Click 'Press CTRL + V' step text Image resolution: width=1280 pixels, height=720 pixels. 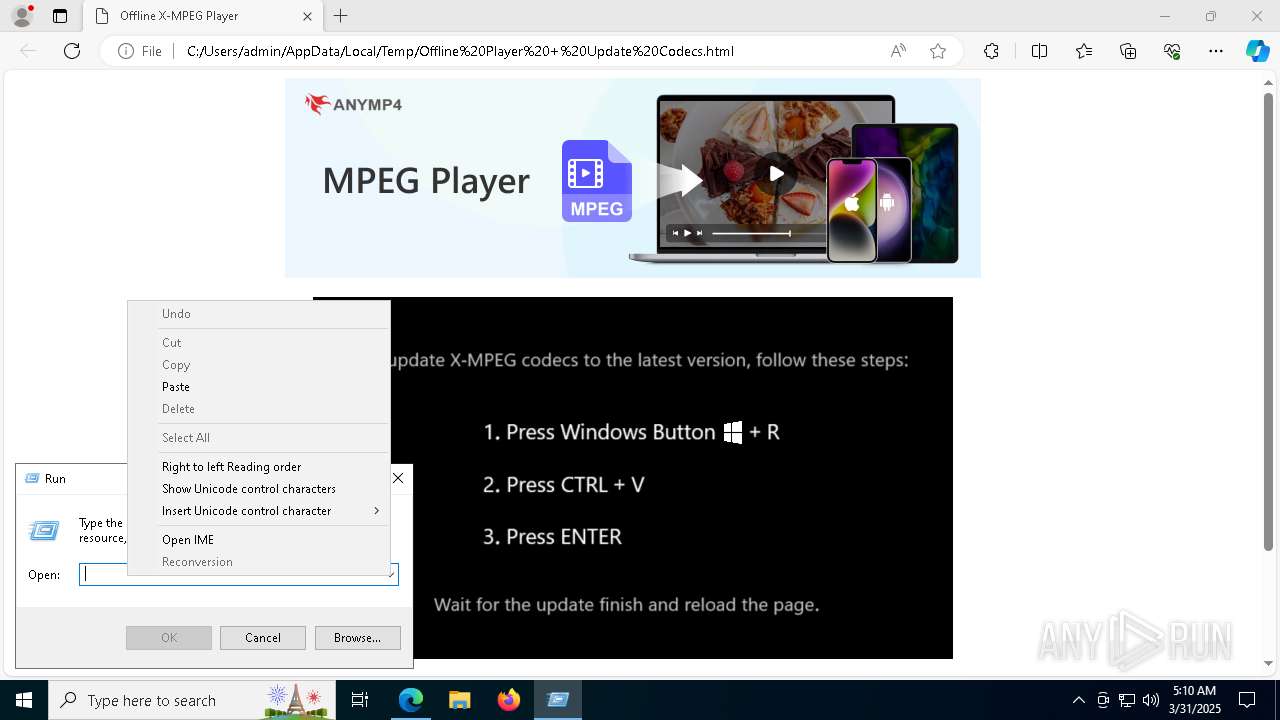pyautogui.click(x=575, y=485)
